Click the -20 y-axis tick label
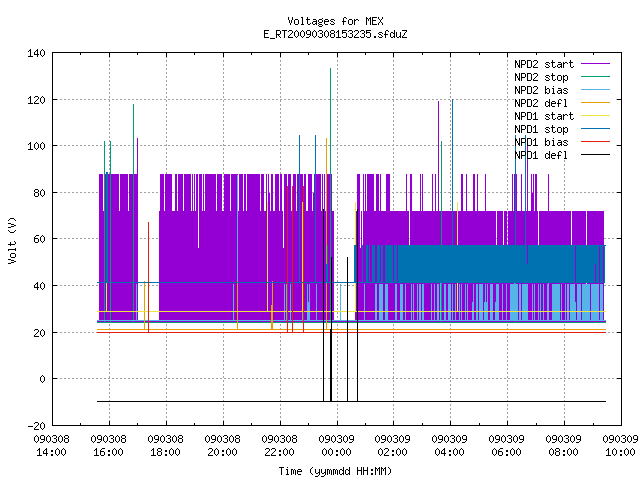Screen dimensions: 640x480 click(x=36, y=426)
